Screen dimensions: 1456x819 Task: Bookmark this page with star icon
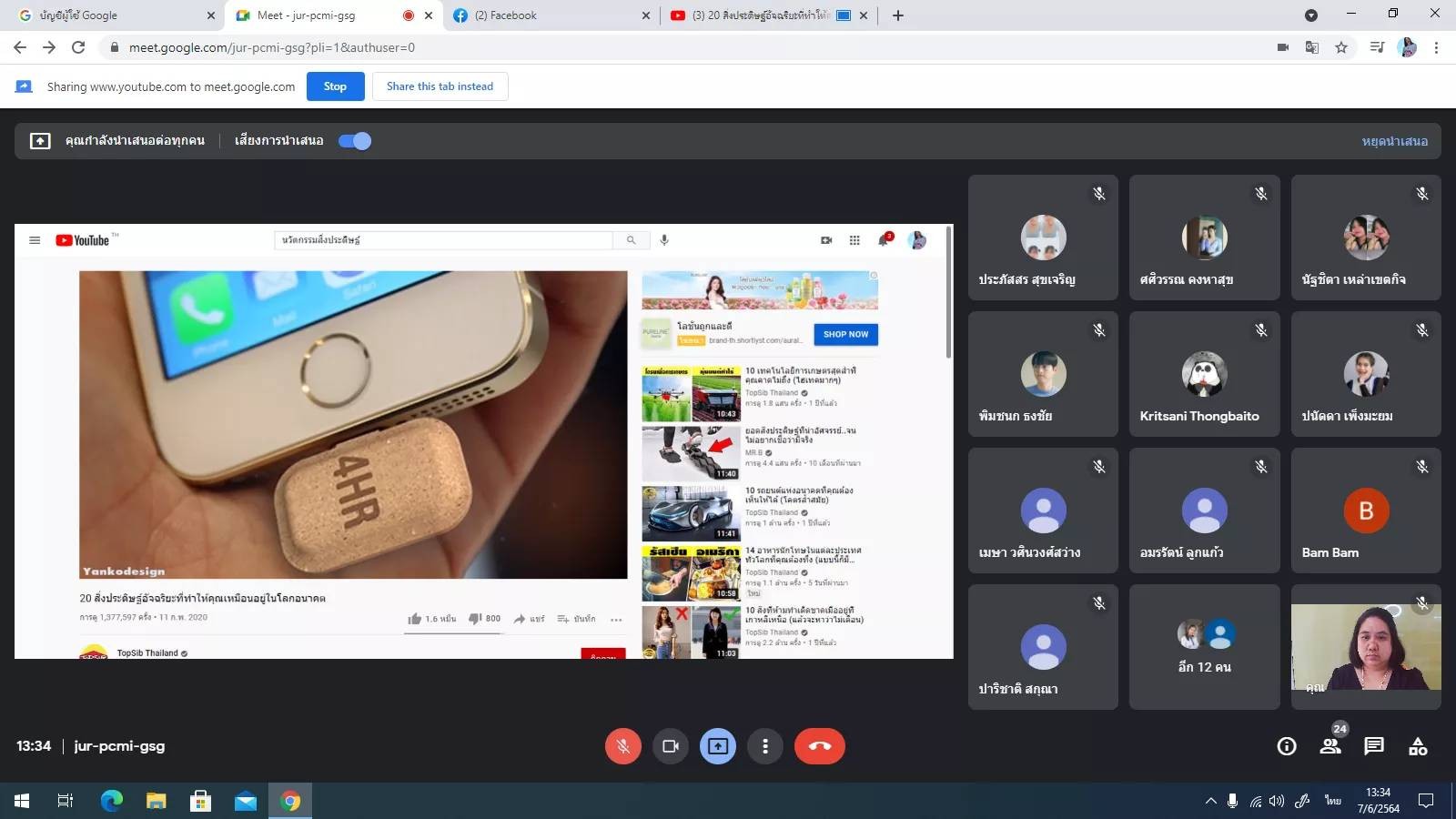(x=1340, y=47)
